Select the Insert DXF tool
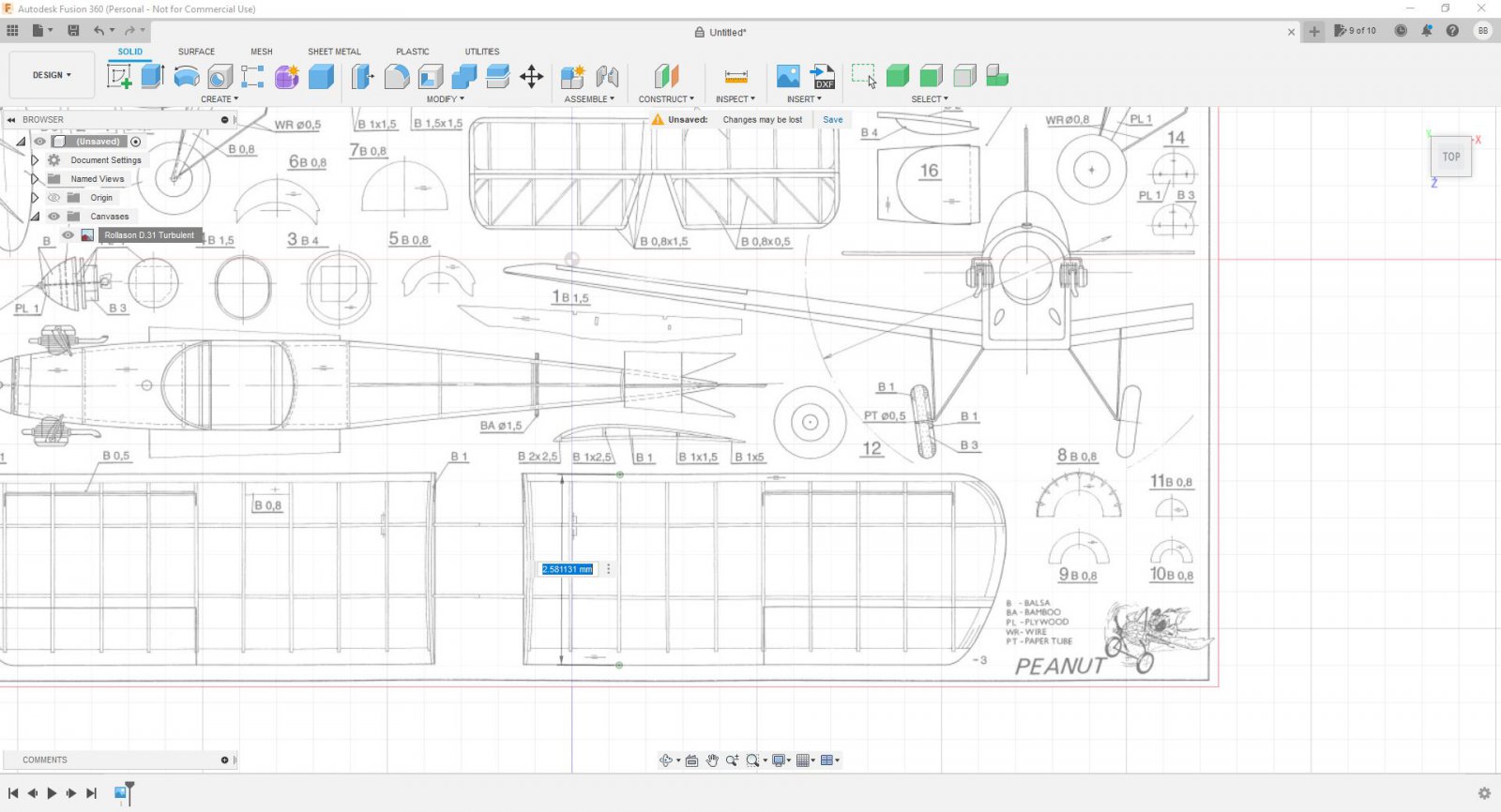This screenshot has width=1501, height=812. 823,76
